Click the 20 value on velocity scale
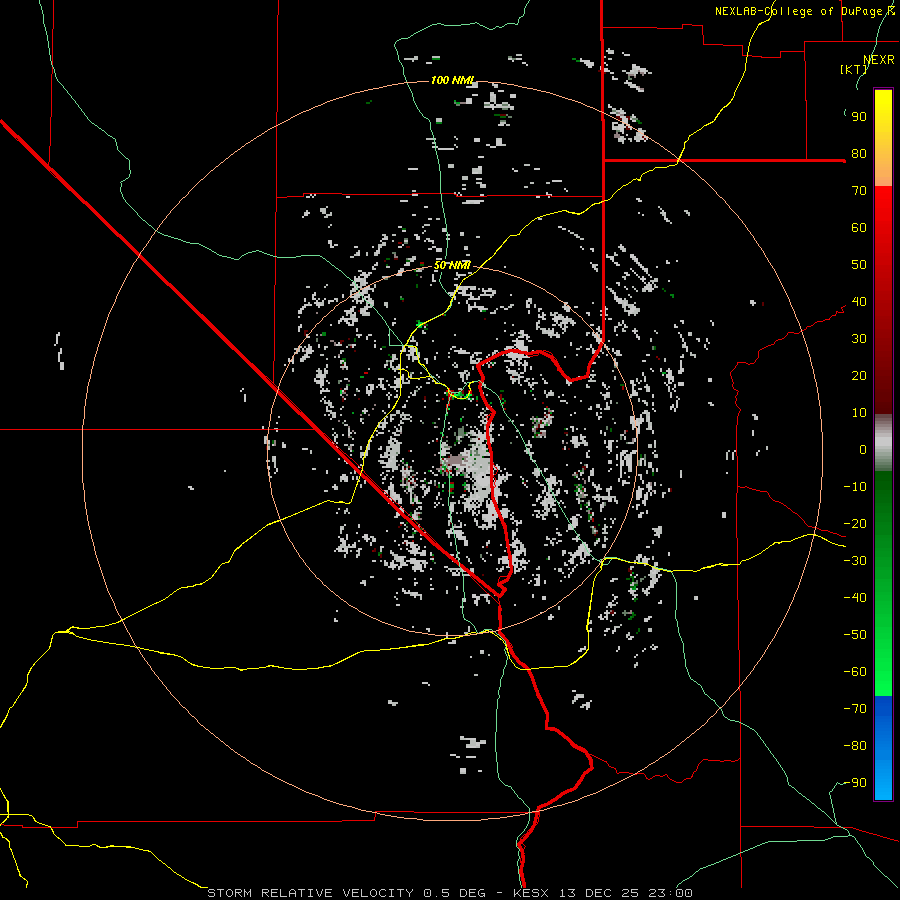 (859, 376)
